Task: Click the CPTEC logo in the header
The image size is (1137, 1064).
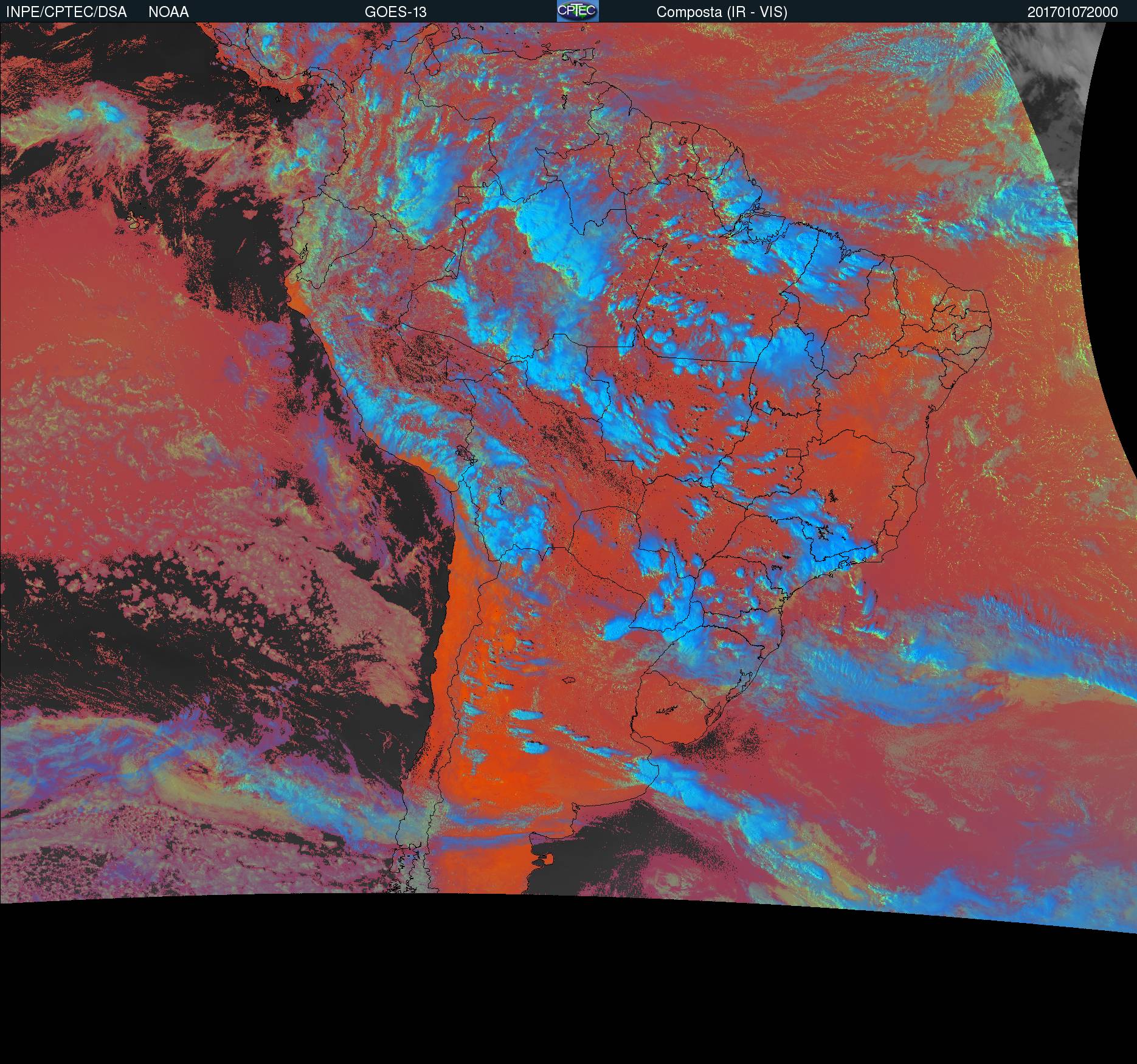Action: coord(578,11)
